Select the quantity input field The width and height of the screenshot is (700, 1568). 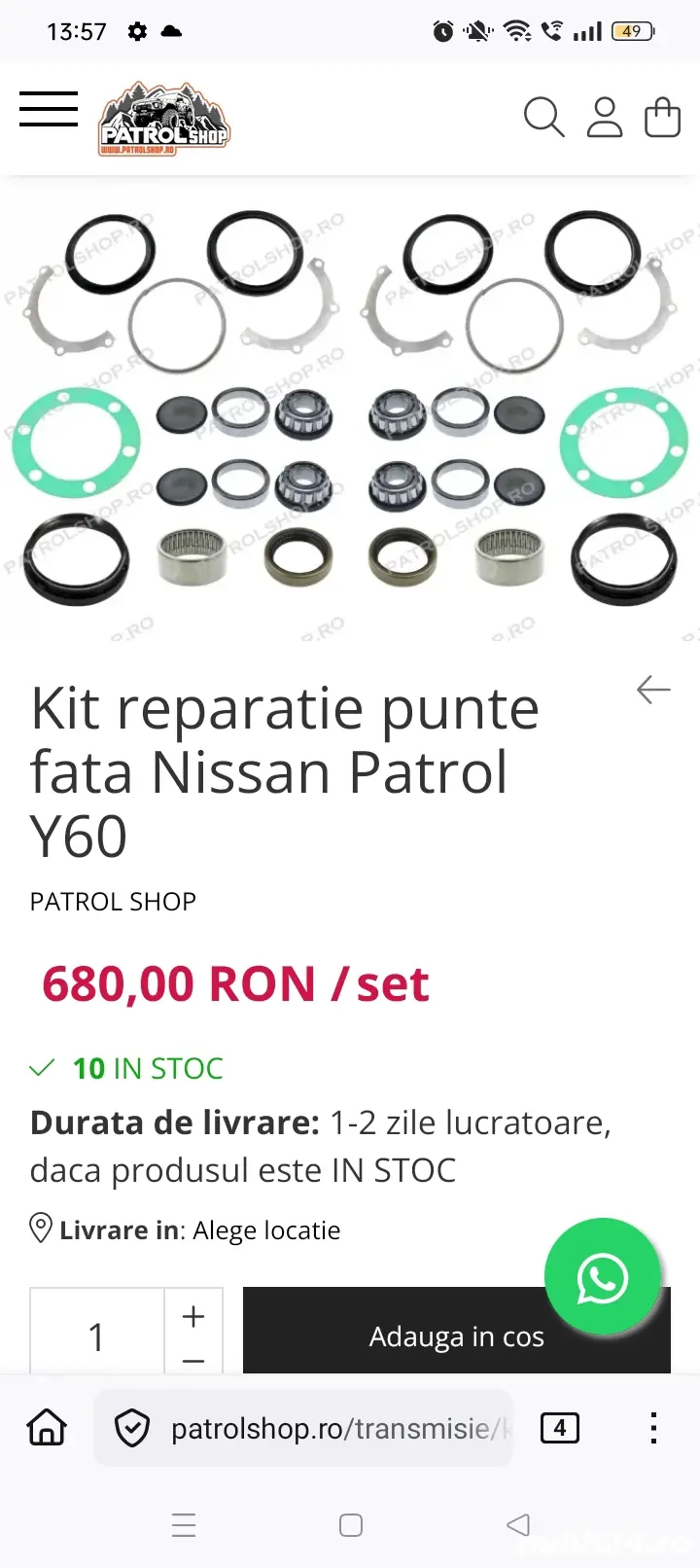coord(97,1333)
